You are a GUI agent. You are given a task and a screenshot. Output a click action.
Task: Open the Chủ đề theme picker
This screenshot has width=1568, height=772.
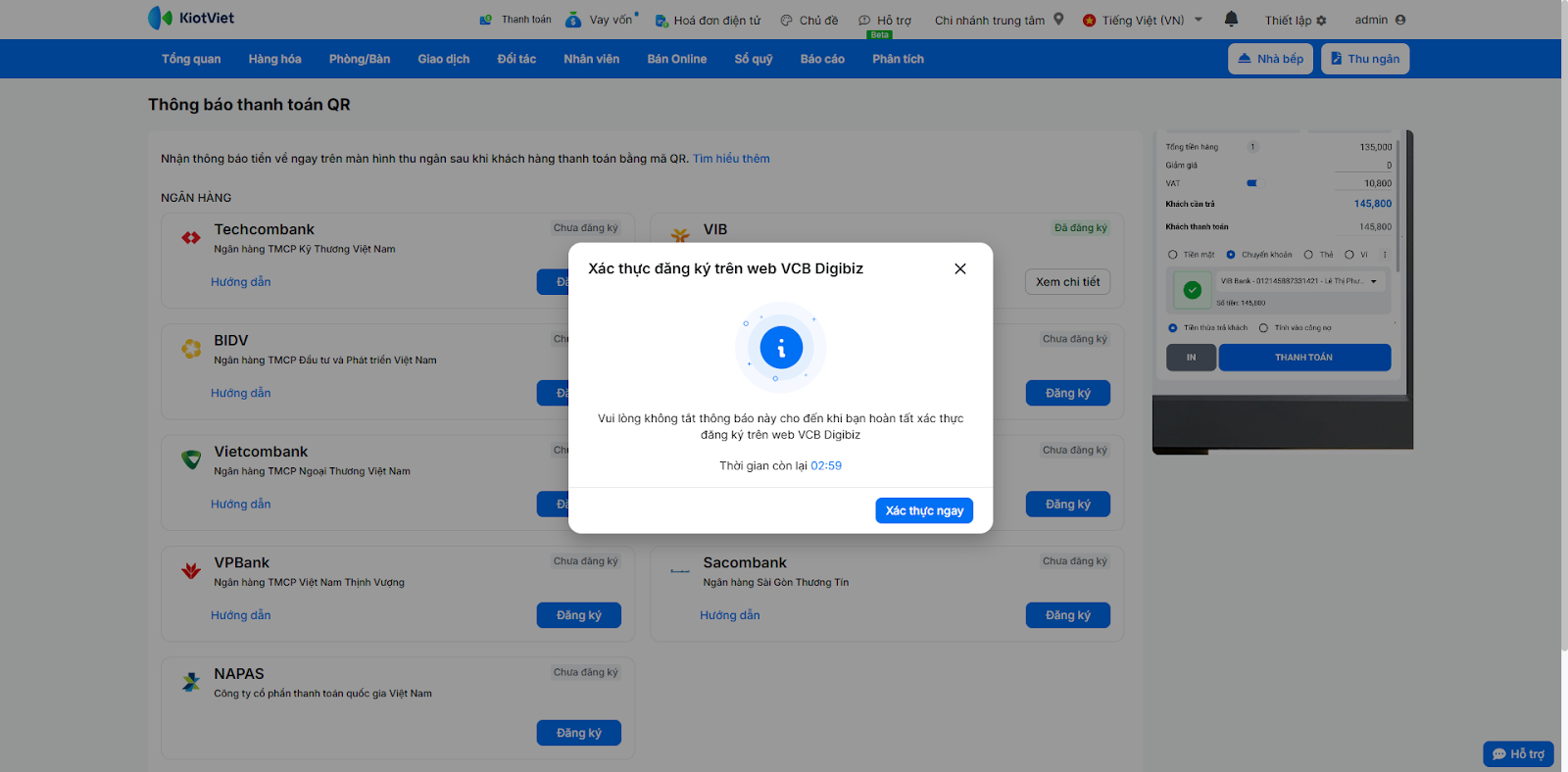(809, 20)
